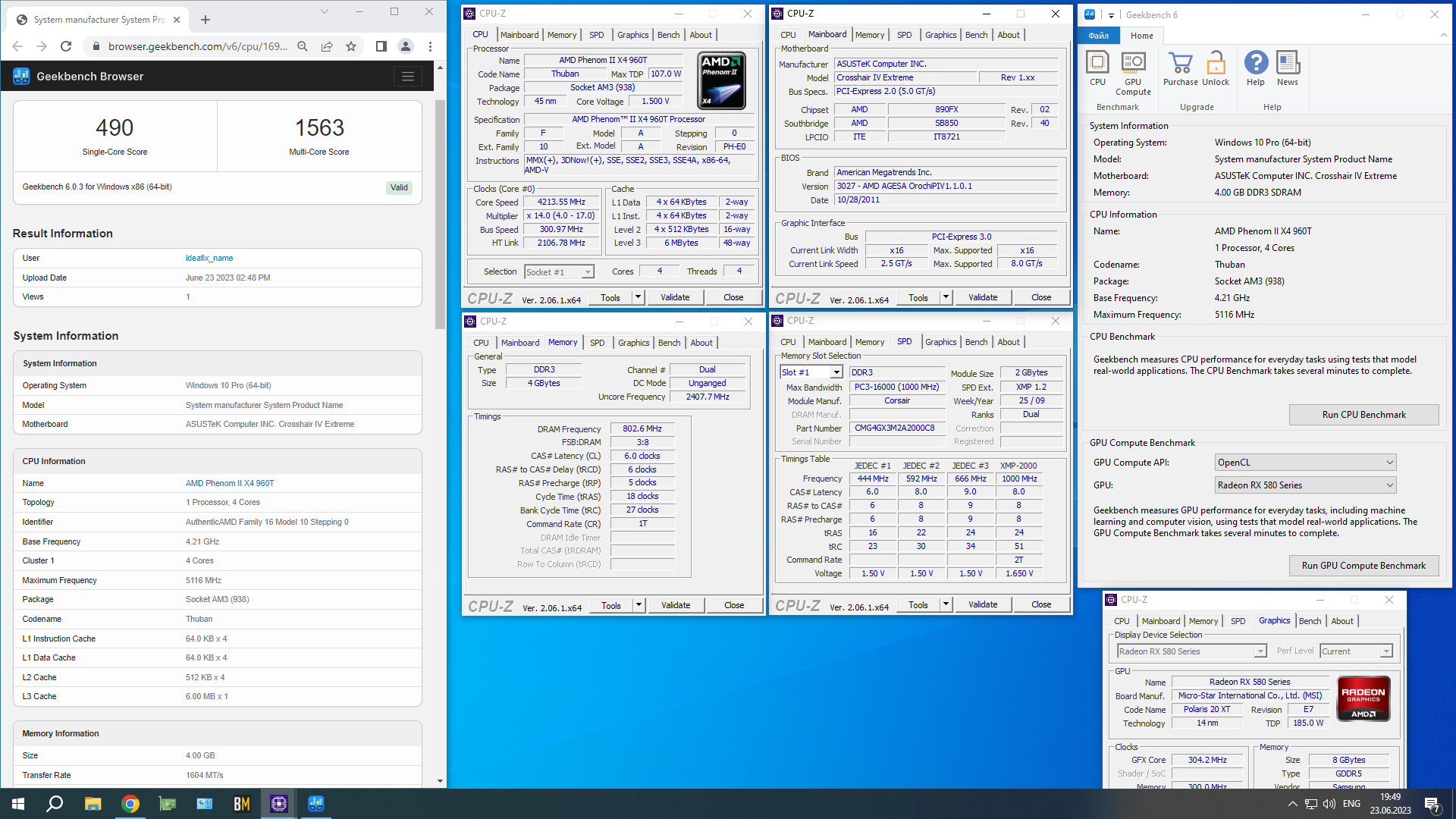This screenshot has width=1456, height=819.
Task: Toggle the Chrome side panel icon
Action: tap(381, 46)
